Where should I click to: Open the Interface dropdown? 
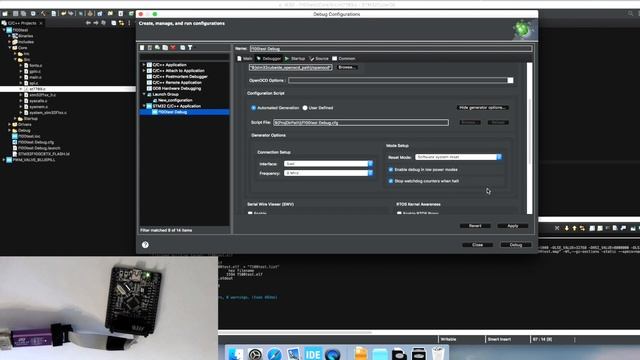tap(328, 164)
